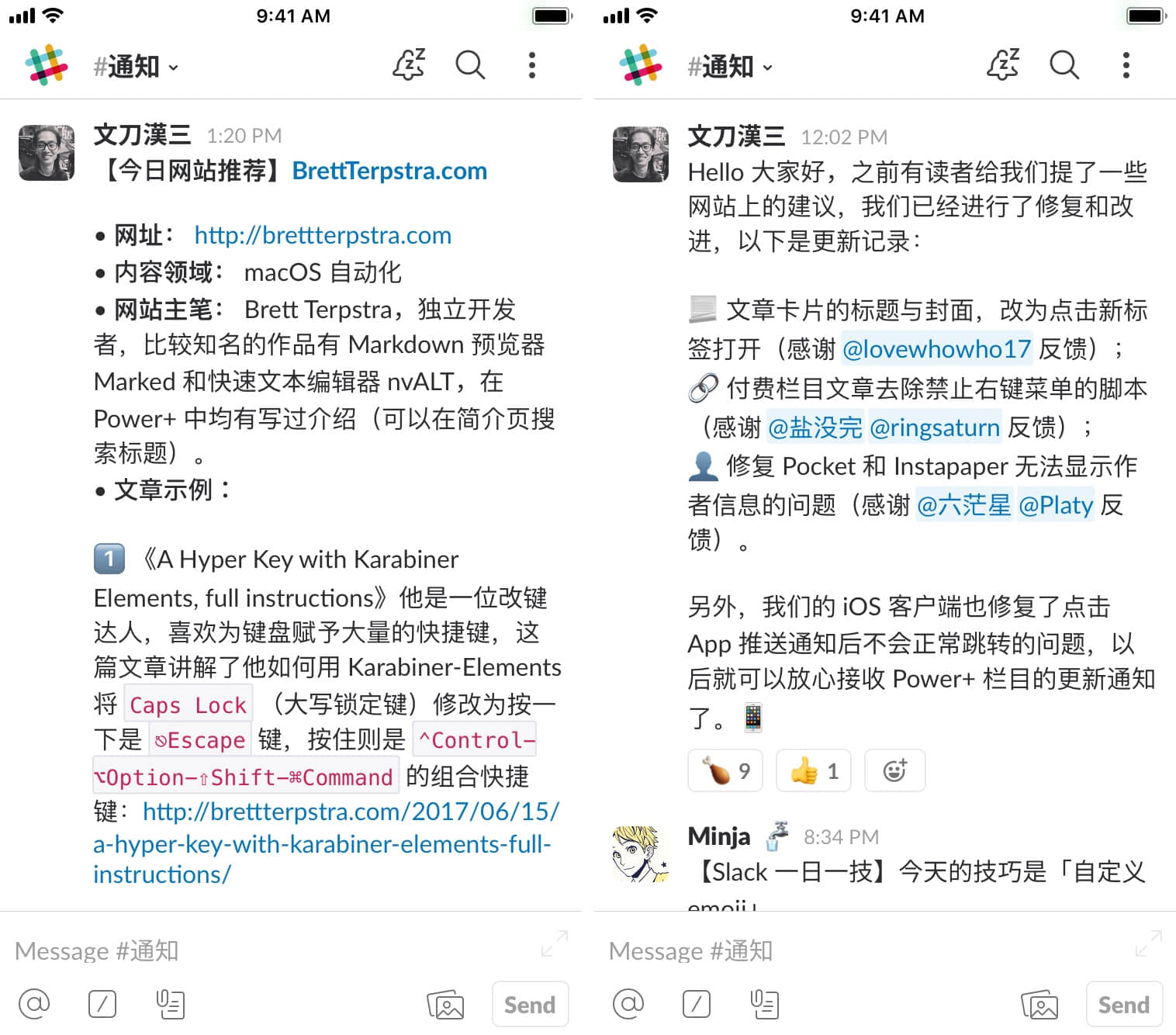The width and height of the screenshot is (1176, 1035).
Task: Open the photo picker icon in right composer
Action: (1040, 1005)
